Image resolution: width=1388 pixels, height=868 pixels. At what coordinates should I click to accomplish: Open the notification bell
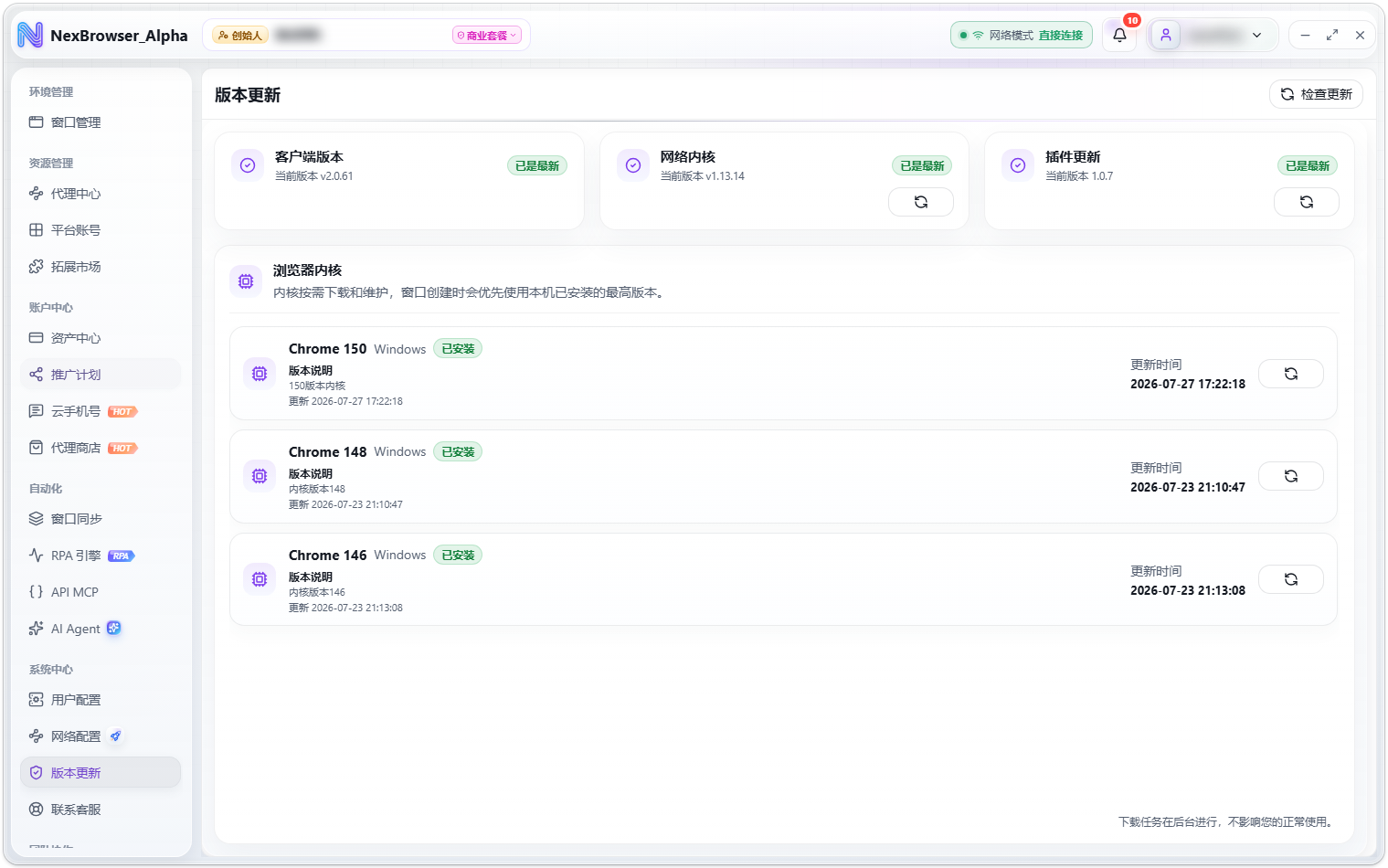(1119, 36)
